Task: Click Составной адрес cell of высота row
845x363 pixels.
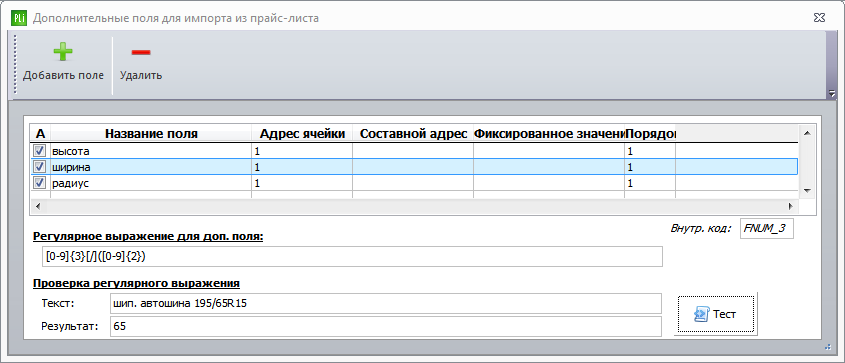Action: tap(413, 151)
